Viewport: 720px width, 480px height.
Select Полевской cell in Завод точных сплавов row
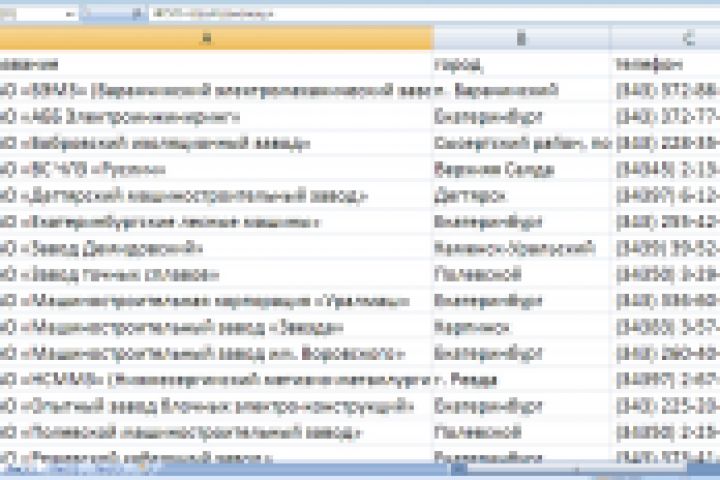click(522, 275)
